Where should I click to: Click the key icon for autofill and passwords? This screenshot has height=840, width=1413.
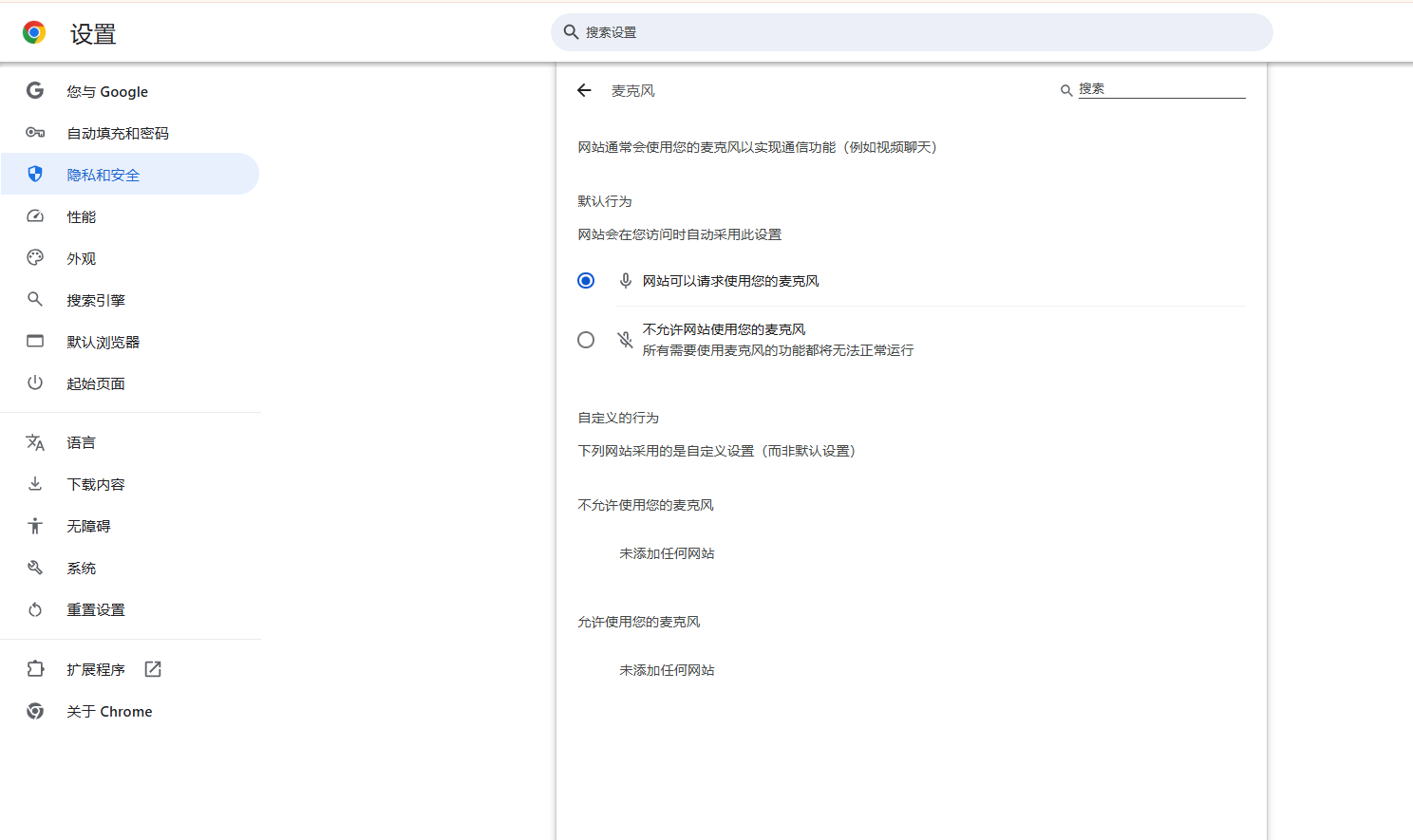click(35, 133)
